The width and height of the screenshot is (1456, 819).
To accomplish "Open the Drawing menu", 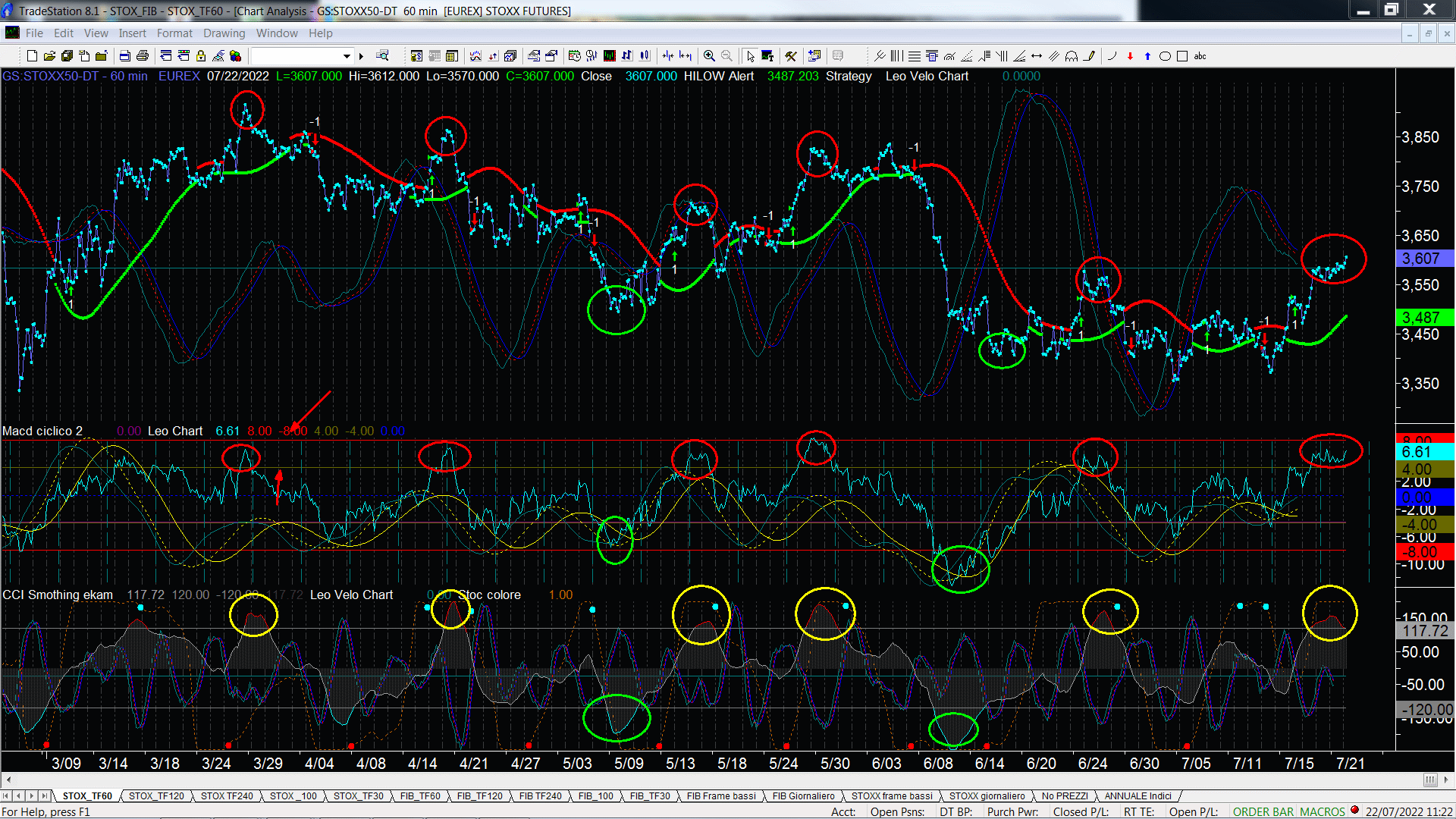I will (224, 33).
